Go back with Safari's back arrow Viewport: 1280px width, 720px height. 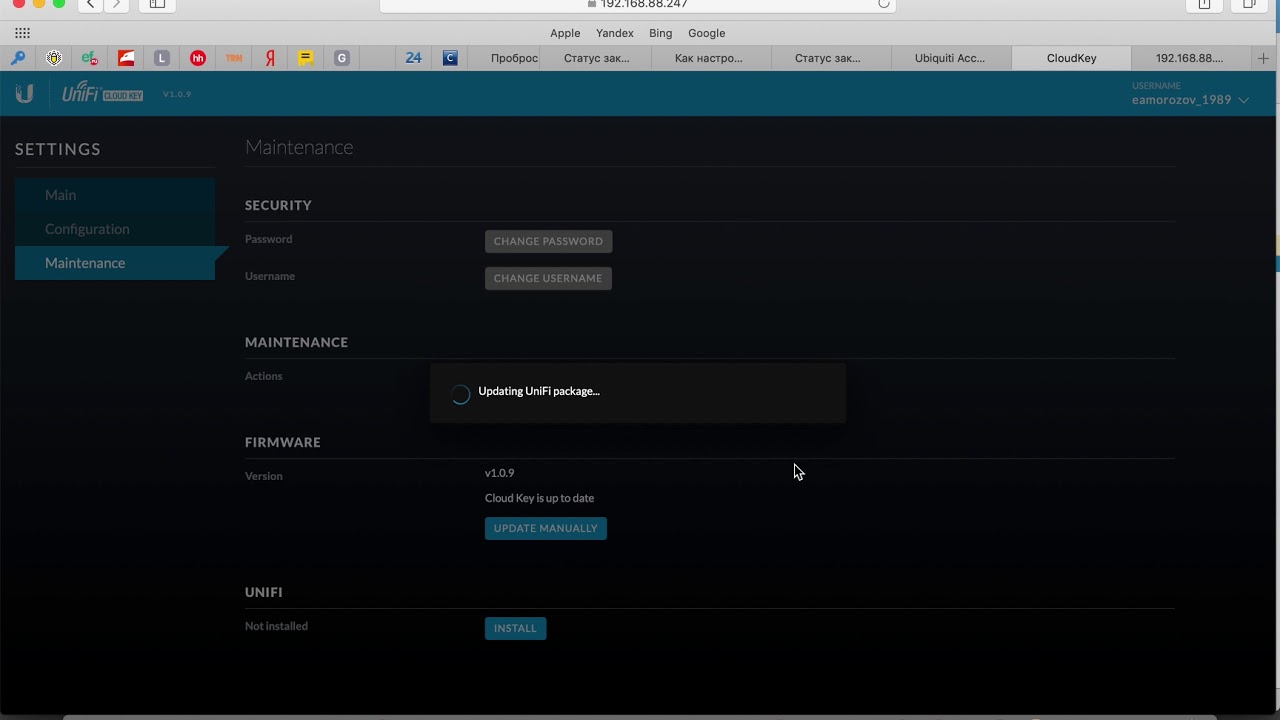point(90,4)
